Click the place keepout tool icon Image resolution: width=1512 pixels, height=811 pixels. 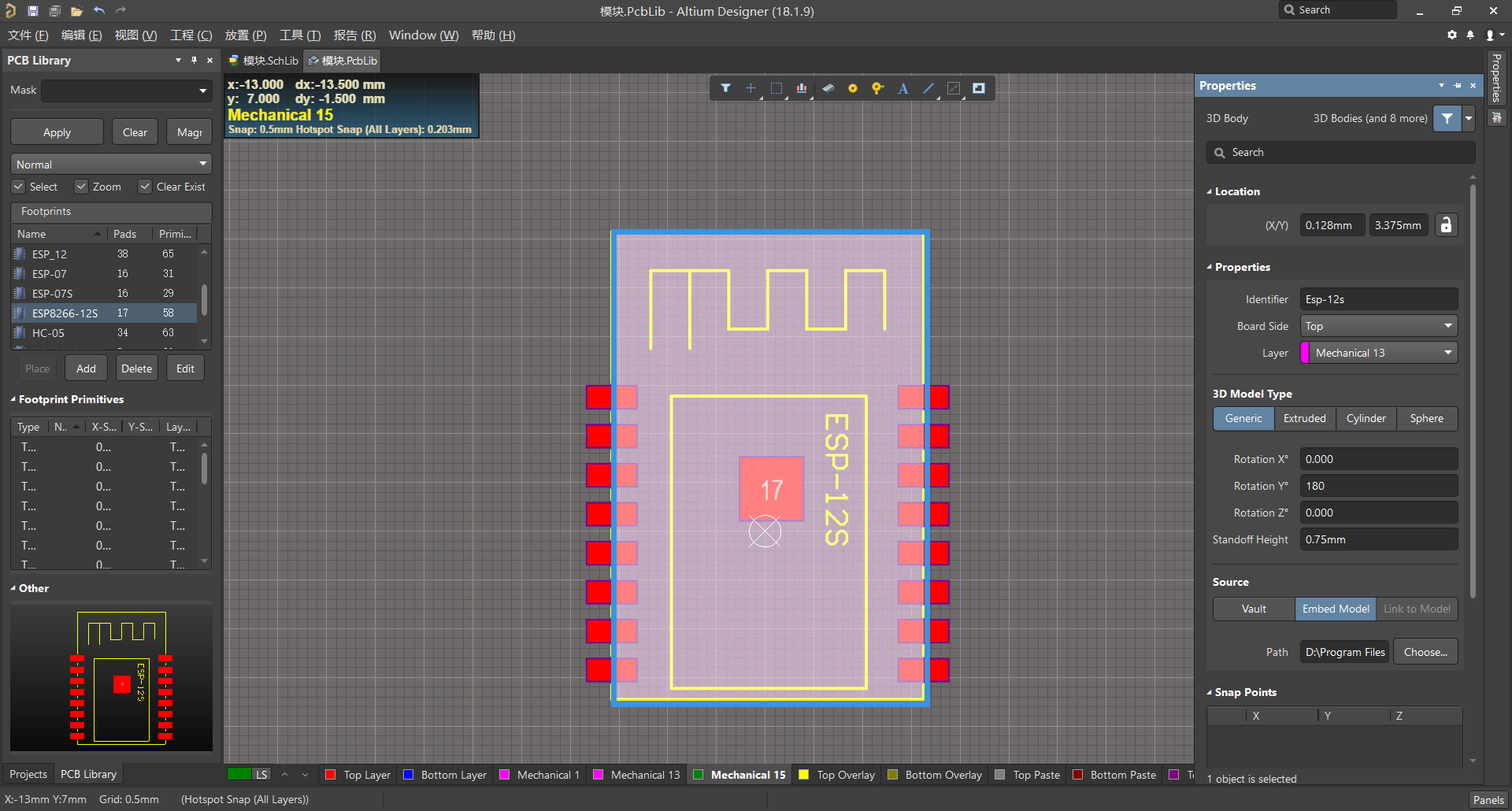tap(954, 88)
